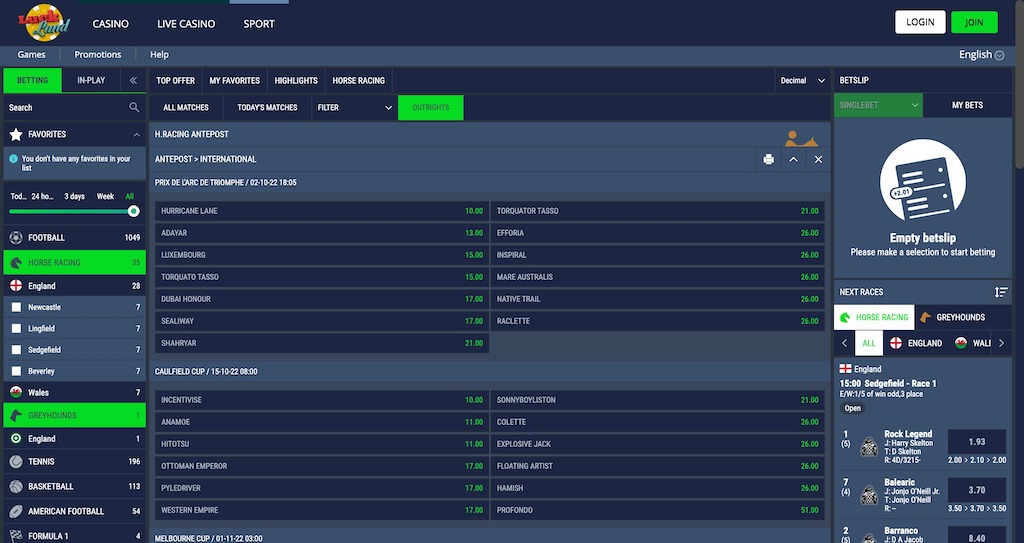This screenshot has width=1024, height=543.
Task: Click the favorites info icon
Action: [x=13, y=158]
